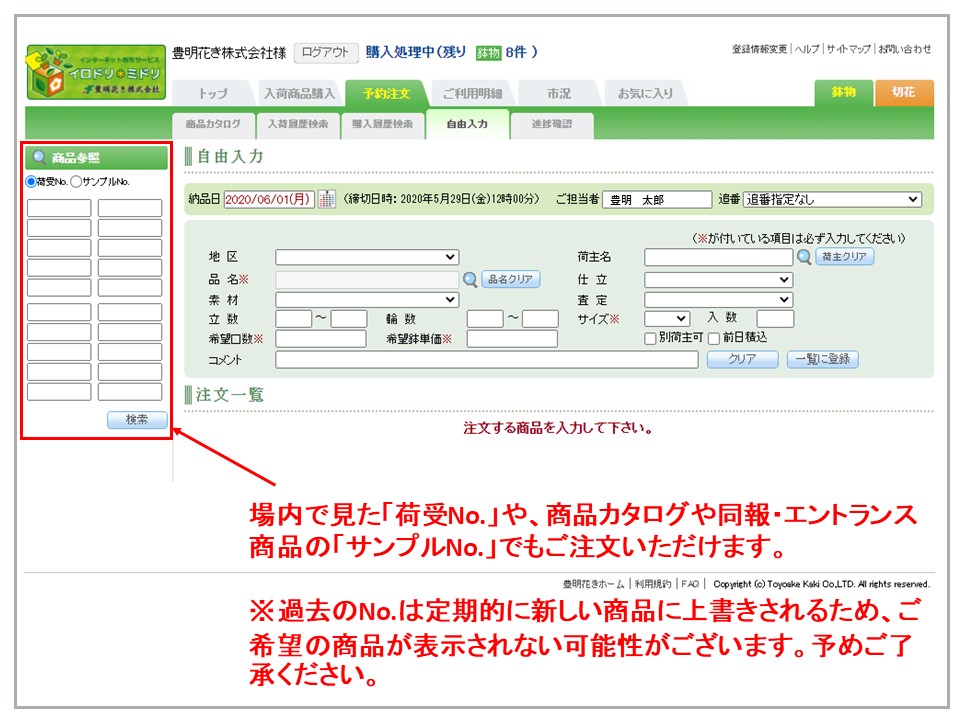Select the サンプルNo. radio button
The image size is (960, 720).
[76, 182]
